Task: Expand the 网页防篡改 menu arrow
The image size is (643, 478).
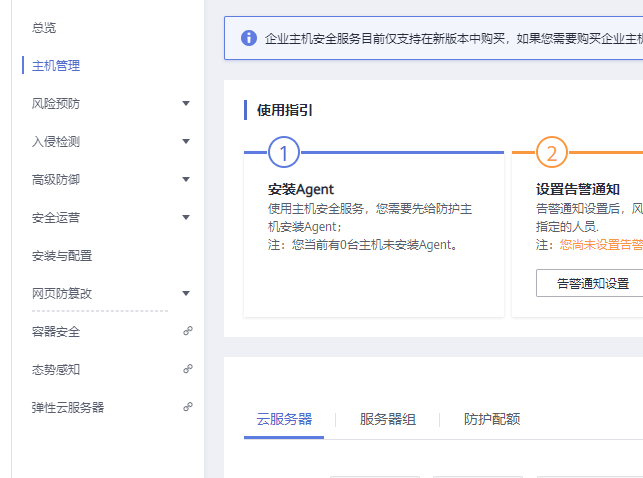Action: coord(186,293)
